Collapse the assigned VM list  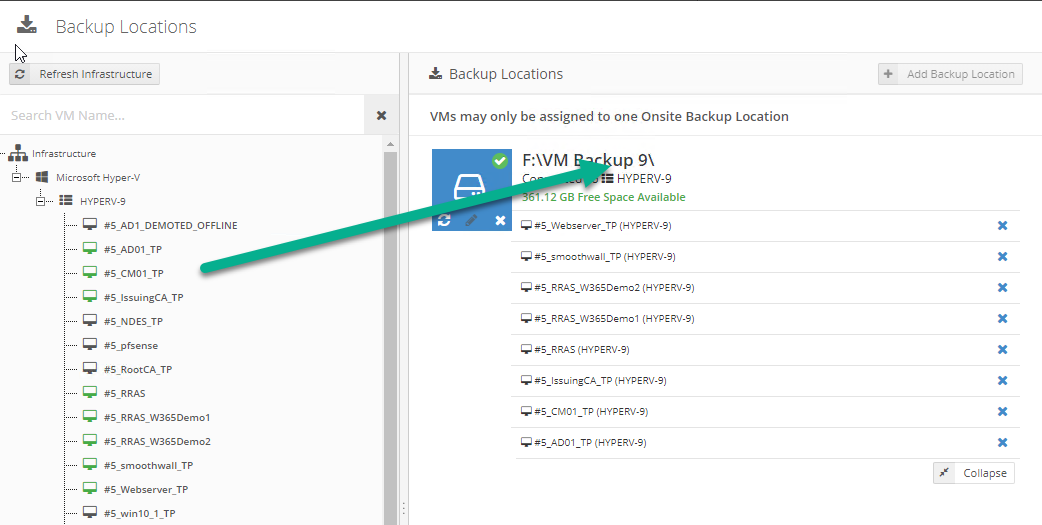(x=974, y=473)
